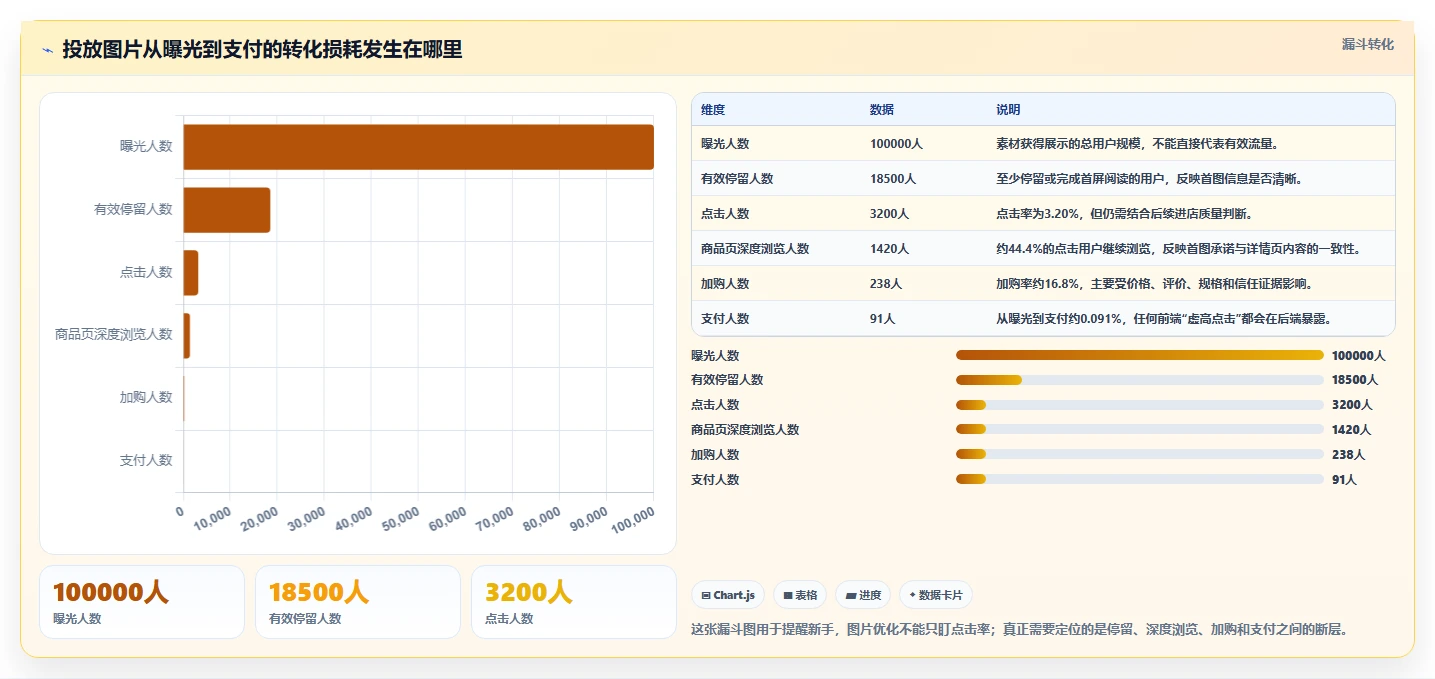
Task: Click the 18500人 value in the table
Action: (893, 179)
